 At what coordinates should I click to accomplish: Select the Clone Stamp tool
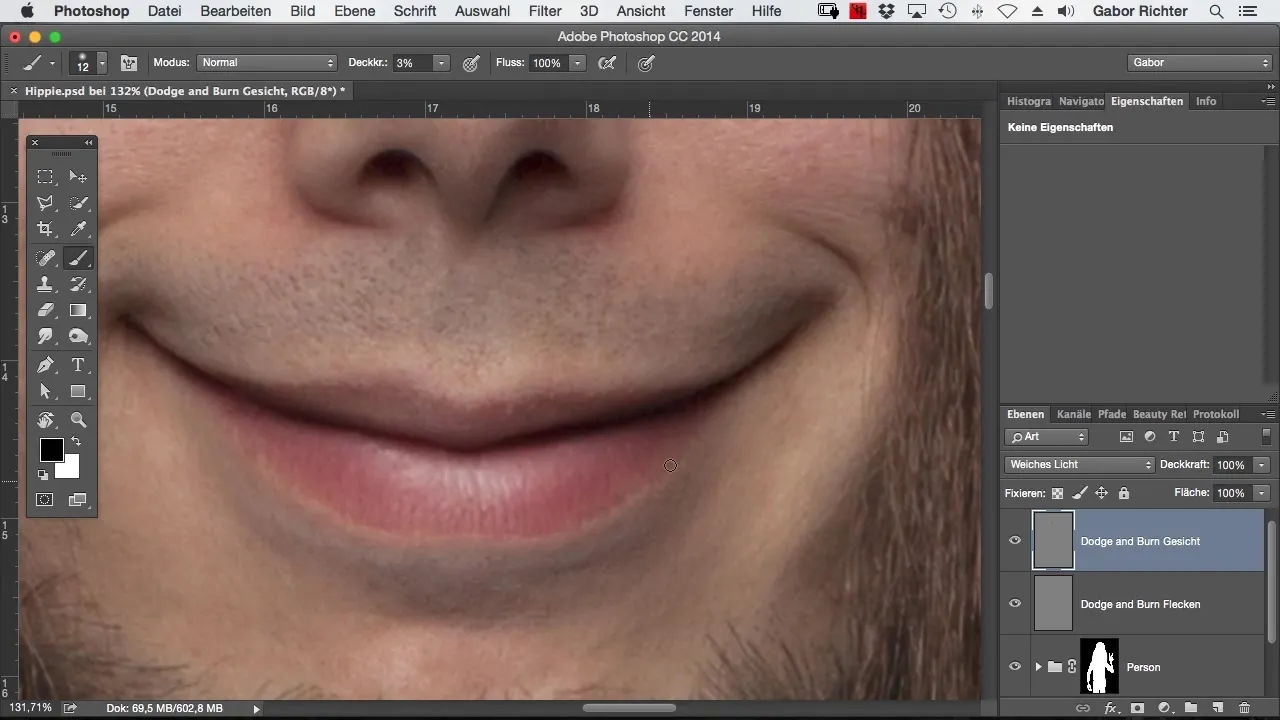tap(46, 284)
